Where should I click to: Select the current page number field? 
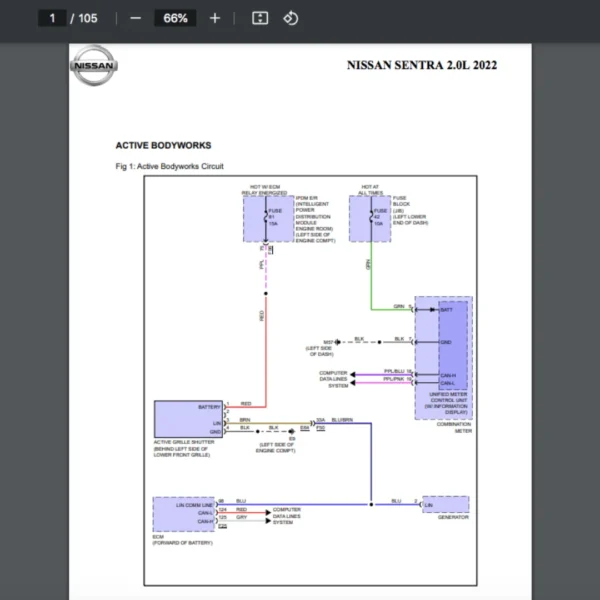tap(52, 18)
